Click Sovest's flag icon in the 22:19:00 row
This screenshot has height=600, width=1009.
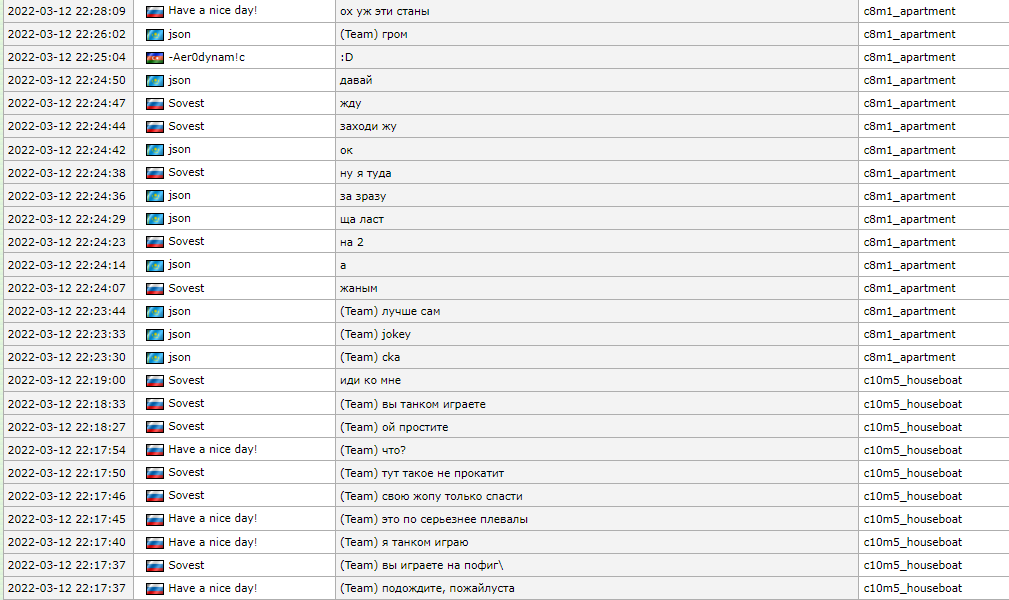(154, 380)
